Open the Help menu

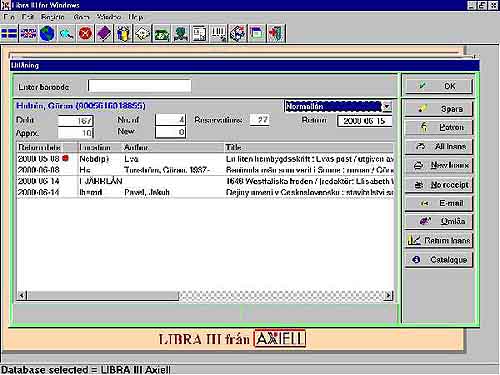[x=136, y=17]
